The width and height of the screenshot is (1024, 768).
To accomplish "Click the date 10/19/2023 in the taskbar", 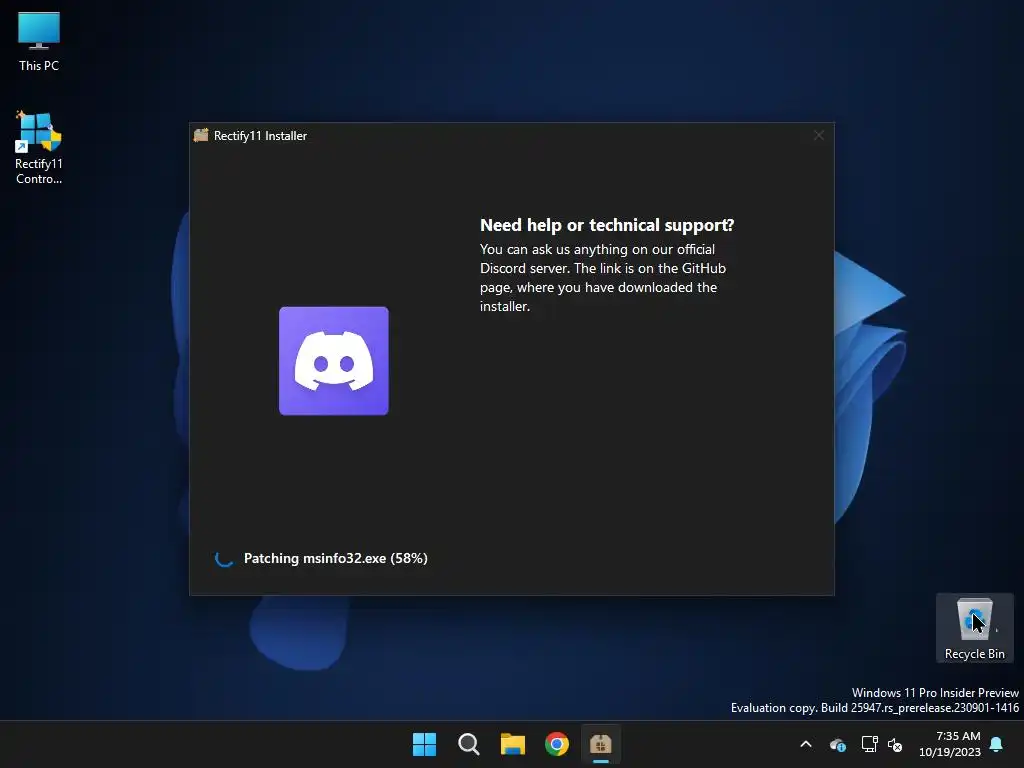I will click(950, 752).
